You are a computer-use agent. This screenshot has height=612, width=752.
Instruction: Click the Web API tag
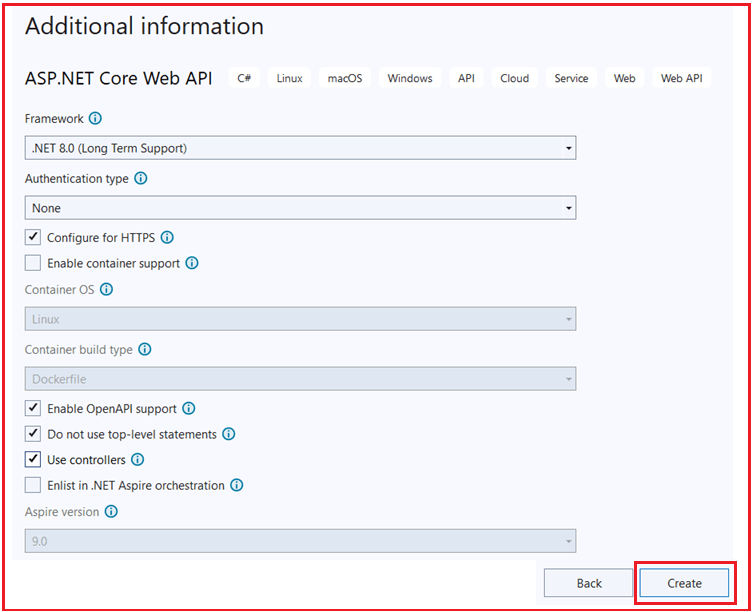pos(682,78)
